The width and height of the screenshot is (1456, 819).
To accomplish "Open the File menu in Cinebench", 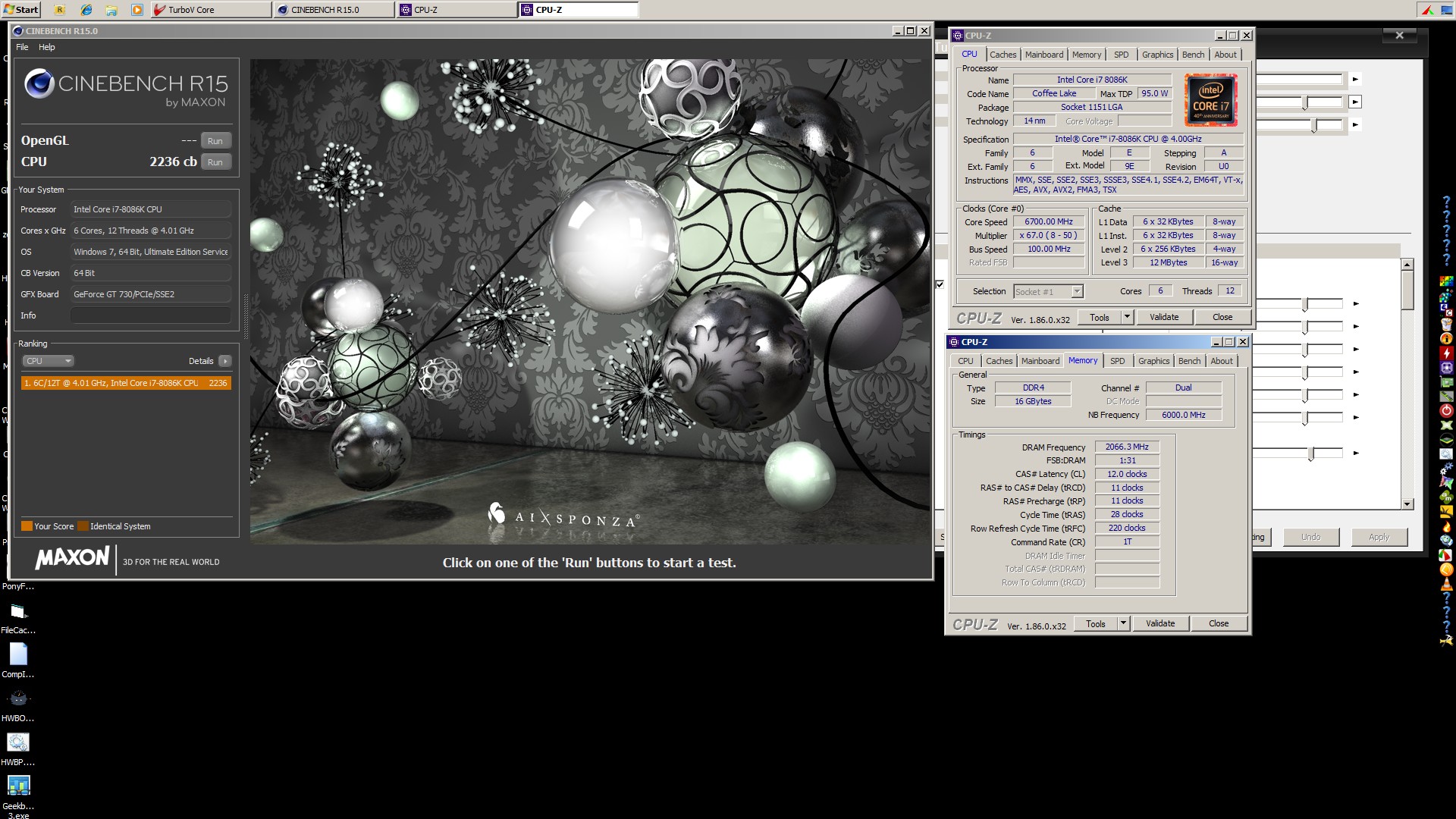I will (22, 47).
